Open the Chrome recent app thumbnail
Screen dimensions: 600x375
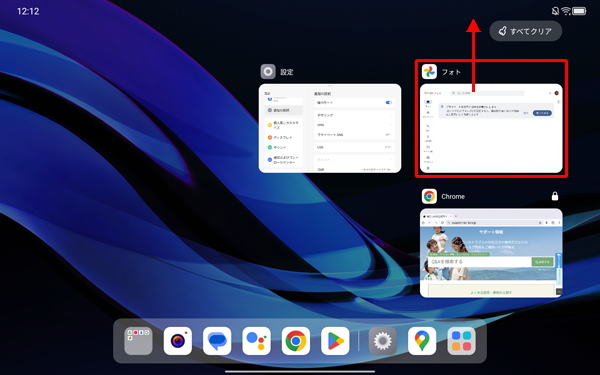coord(491,253)
